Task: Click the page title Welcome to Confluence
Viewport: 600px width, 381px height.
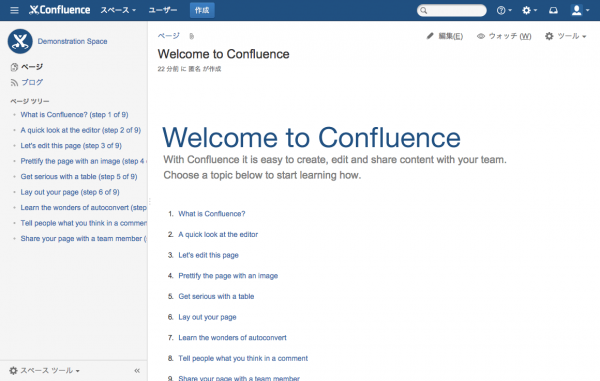Action: (x=223, y=54)
